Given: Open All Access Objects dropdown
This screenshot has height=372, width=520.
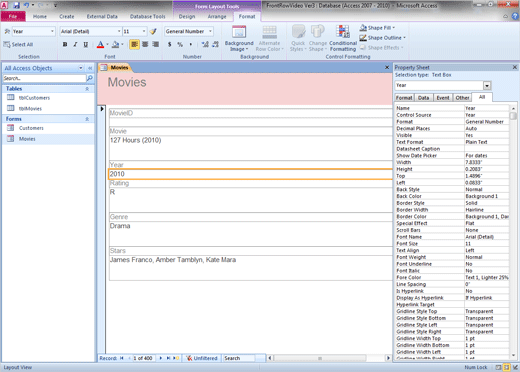Looking at the screenshot, I should click(x=81, y=68).
